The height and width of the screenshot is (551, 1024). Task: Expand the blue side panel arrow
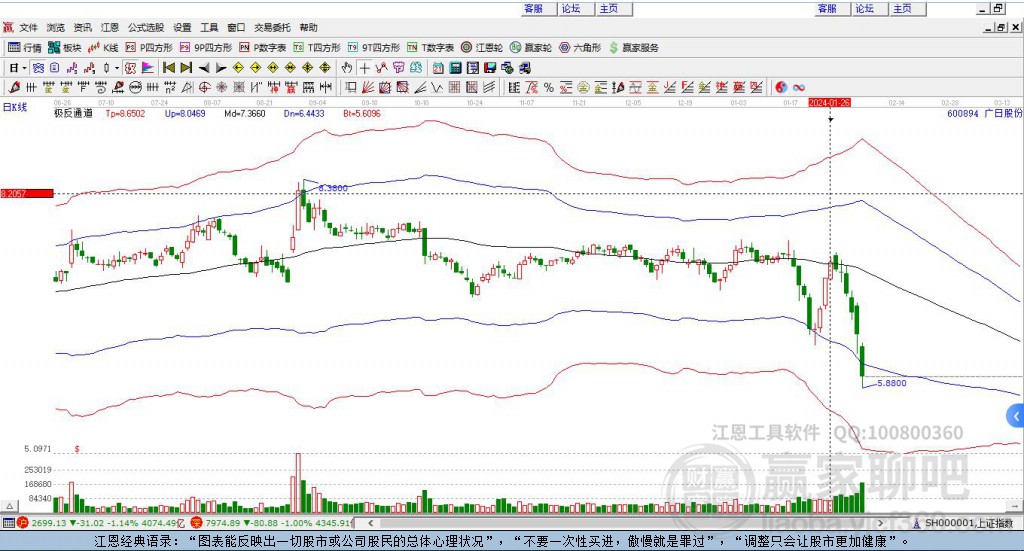coord(1016,416)
